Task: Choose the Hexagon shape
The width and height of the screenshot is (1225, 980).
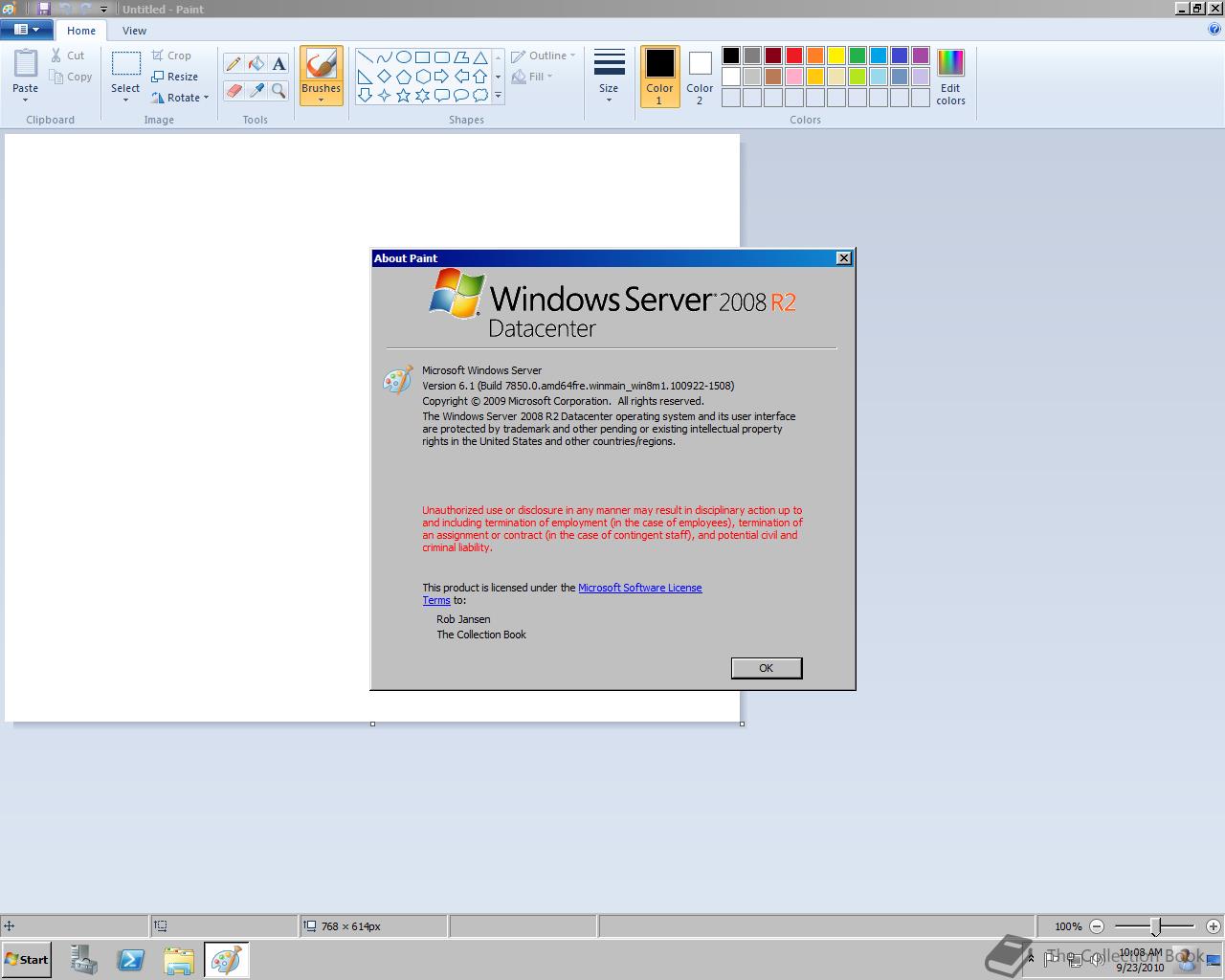Action: pos(422,77)
